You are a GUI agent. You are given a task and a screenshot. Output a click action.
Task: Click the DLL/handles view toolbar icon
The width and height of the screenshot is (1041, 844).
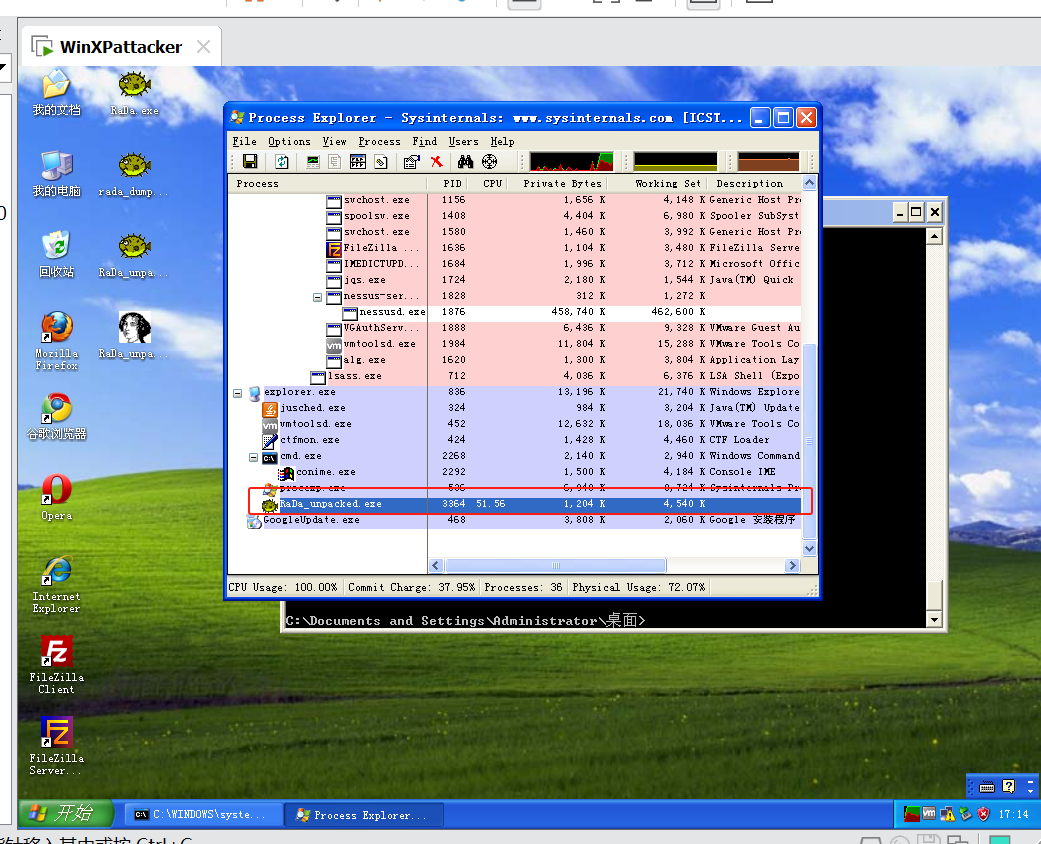pos(380,161)
